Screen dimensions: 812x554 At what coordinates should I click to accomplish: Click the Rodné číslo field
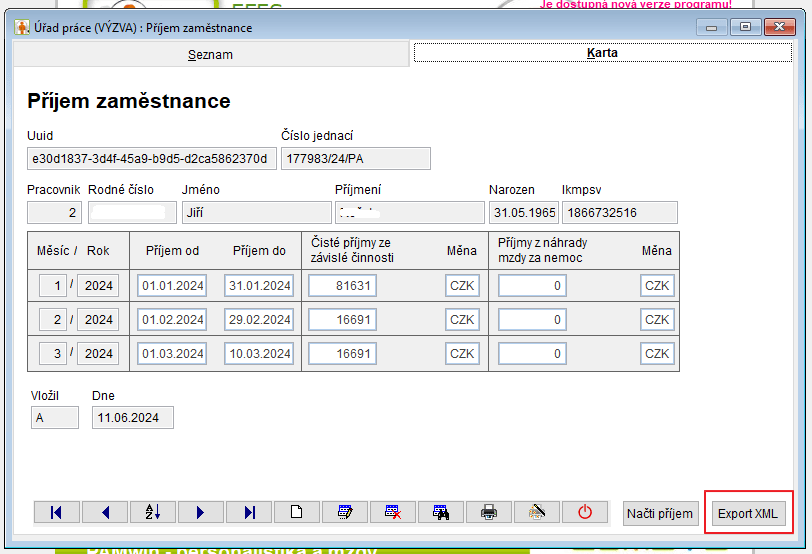click(x=132, y=212)
